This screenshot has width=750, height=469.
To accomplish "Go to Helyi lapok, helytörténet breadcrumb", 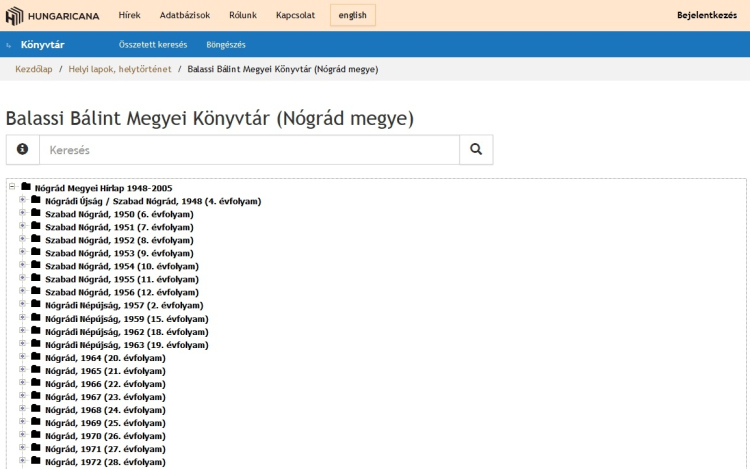I will coord(120,70).
